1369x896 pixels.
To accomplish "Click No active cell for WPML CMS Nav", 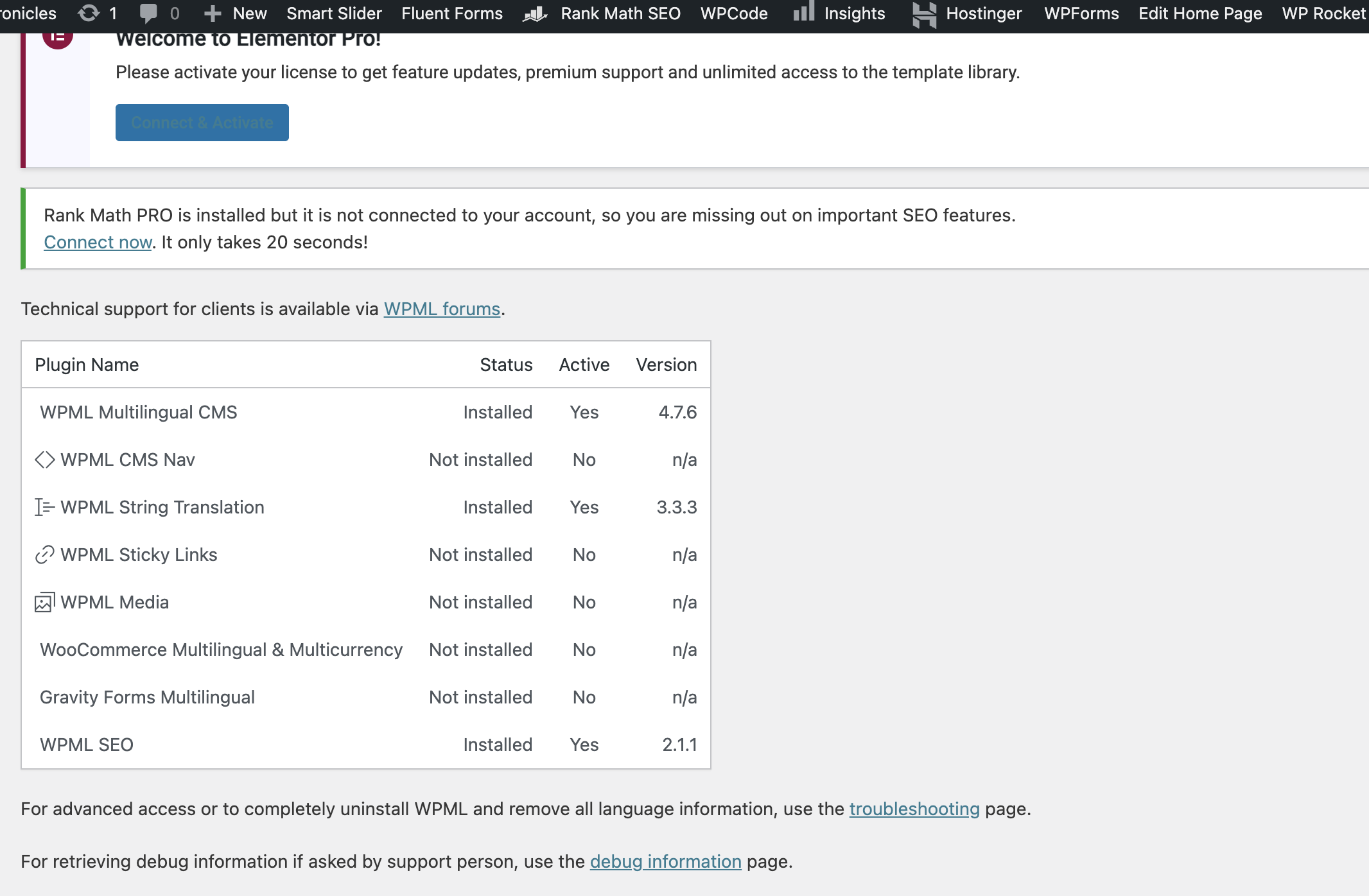I will tap(584, 460).
